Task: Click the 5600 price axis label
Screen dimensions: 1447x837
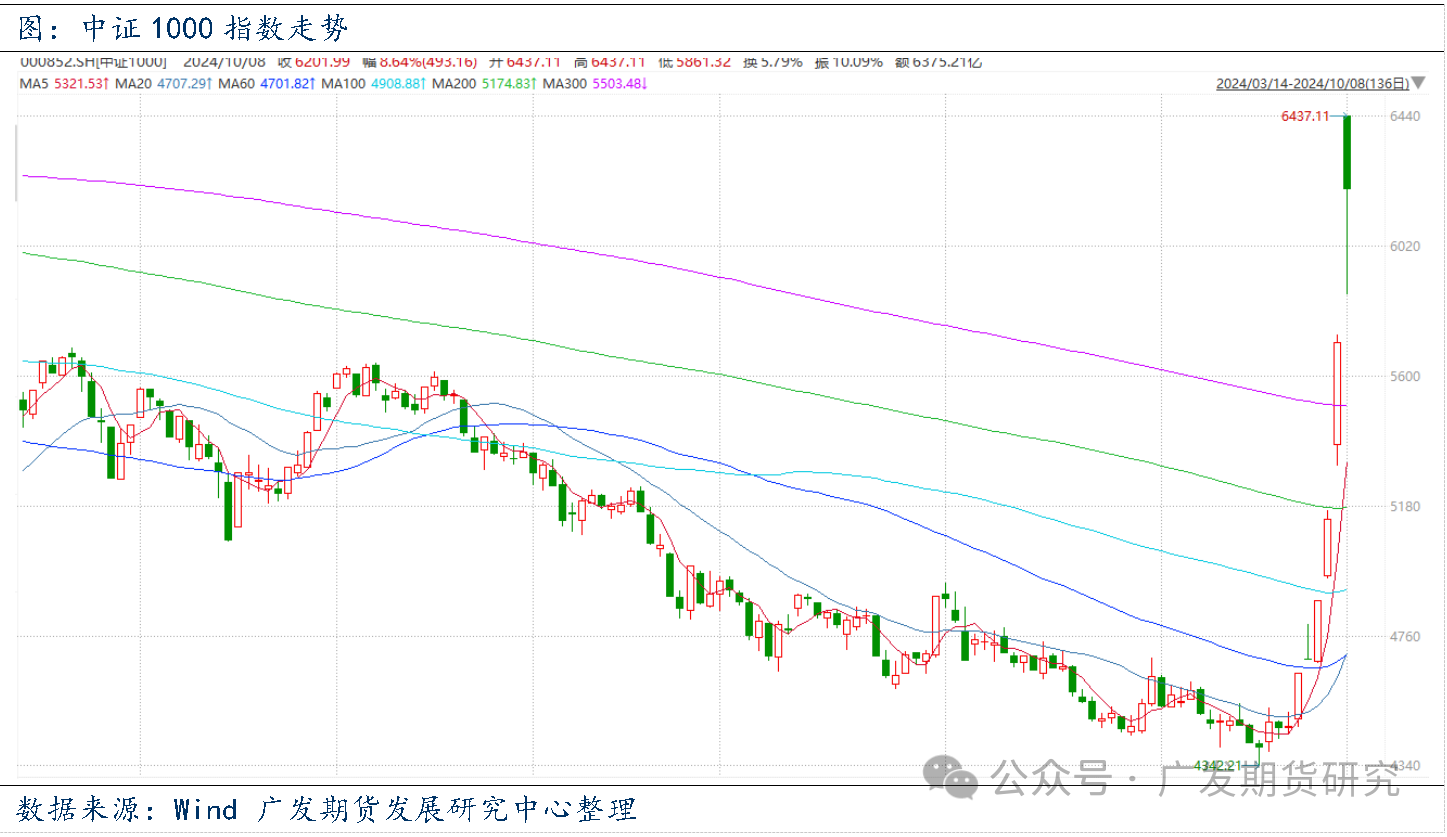Action: coord(1406,376)
